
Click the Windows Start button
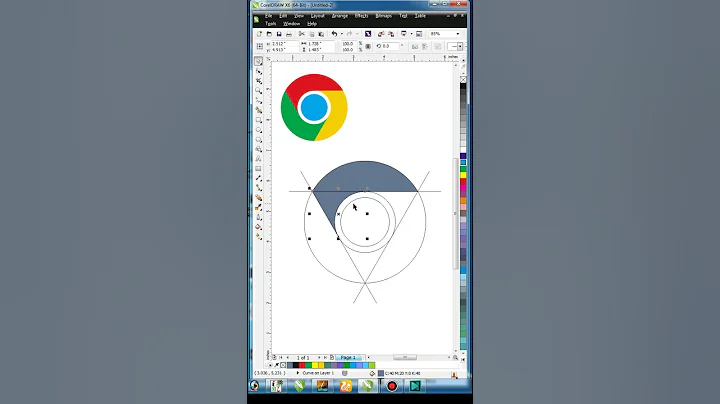(x=254, y=386)
